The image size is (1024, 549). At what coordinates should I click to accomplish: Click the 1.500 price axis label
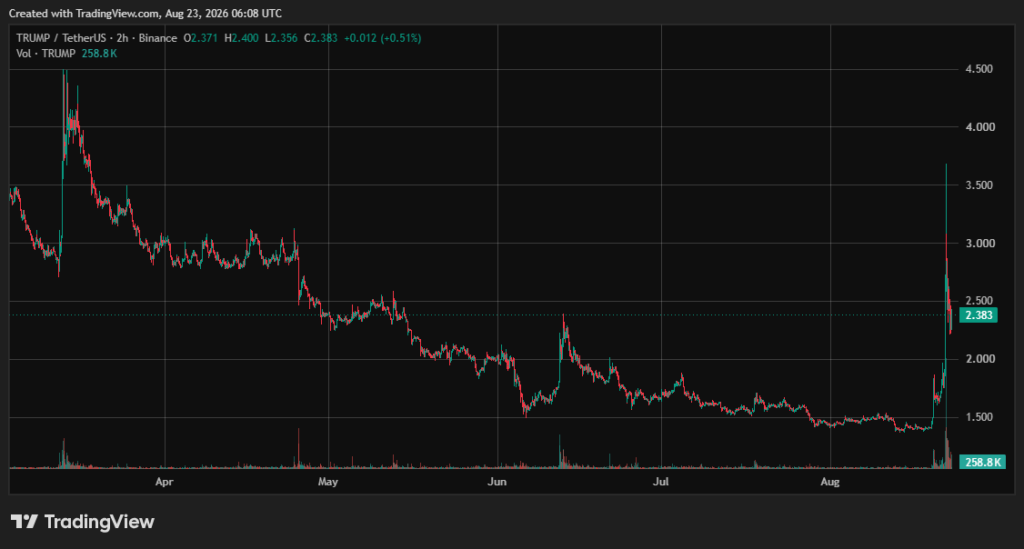point(979,417)
